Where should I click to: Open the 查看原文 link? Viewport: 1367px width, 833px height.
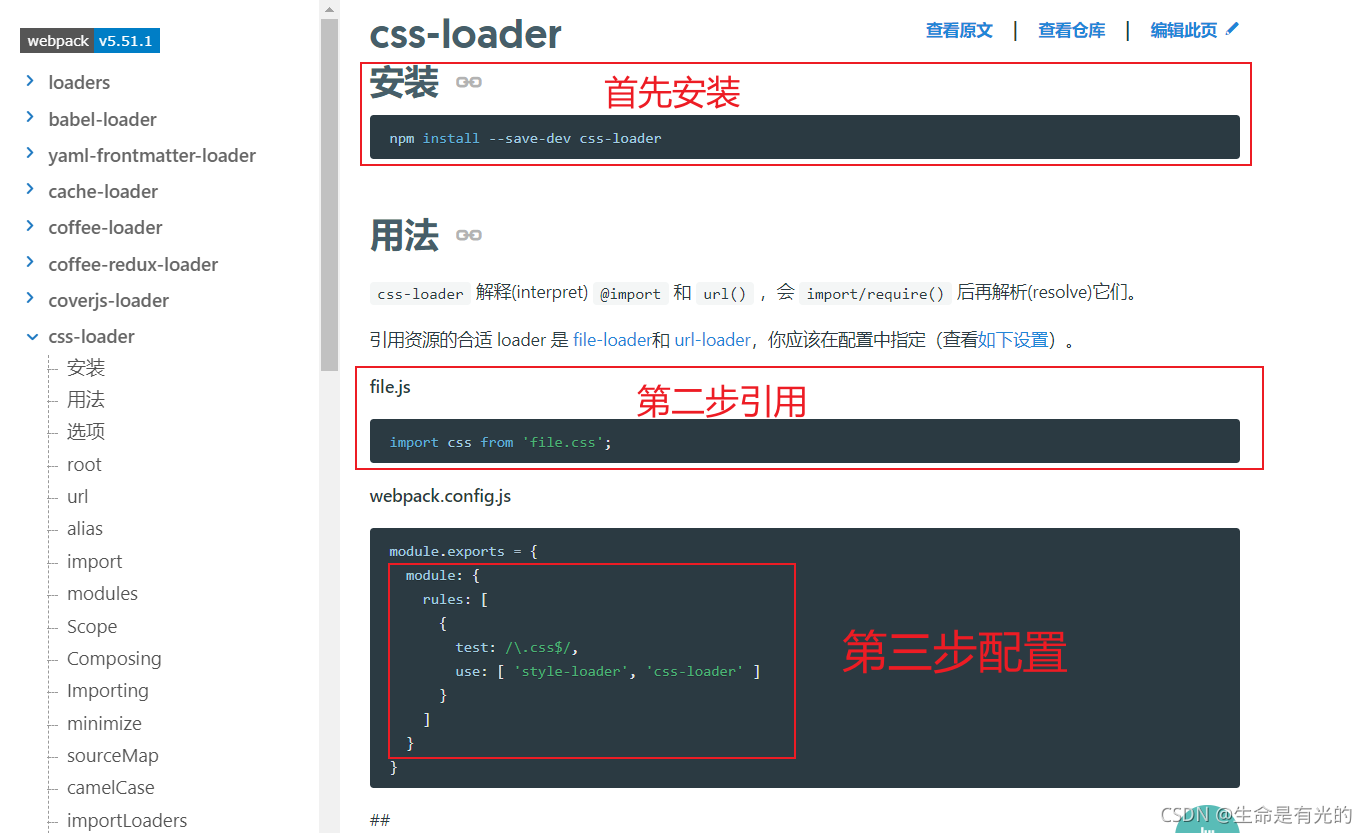click(959, 30)
